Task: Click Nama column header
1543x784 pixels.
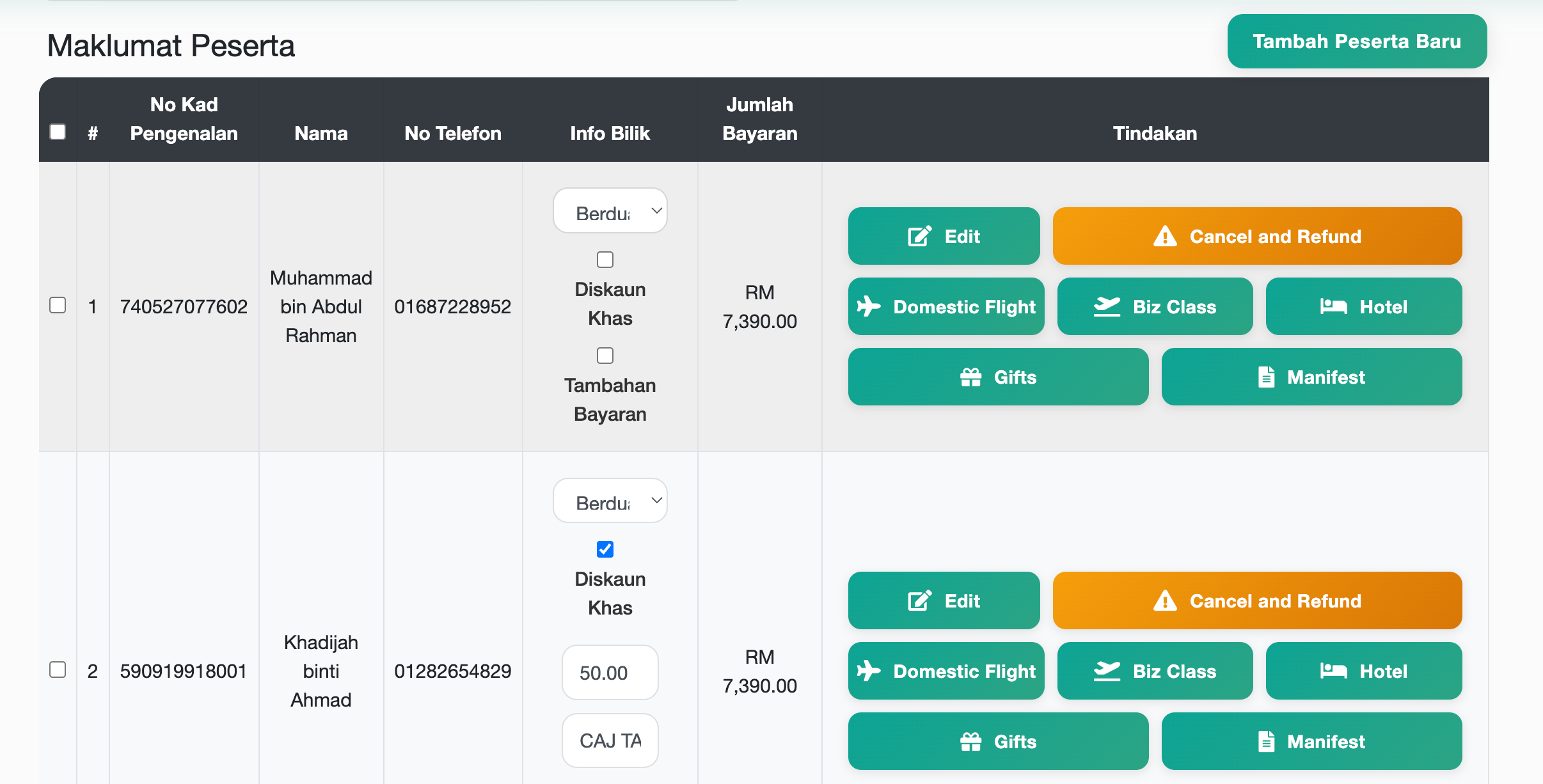Action: (321, 133)
